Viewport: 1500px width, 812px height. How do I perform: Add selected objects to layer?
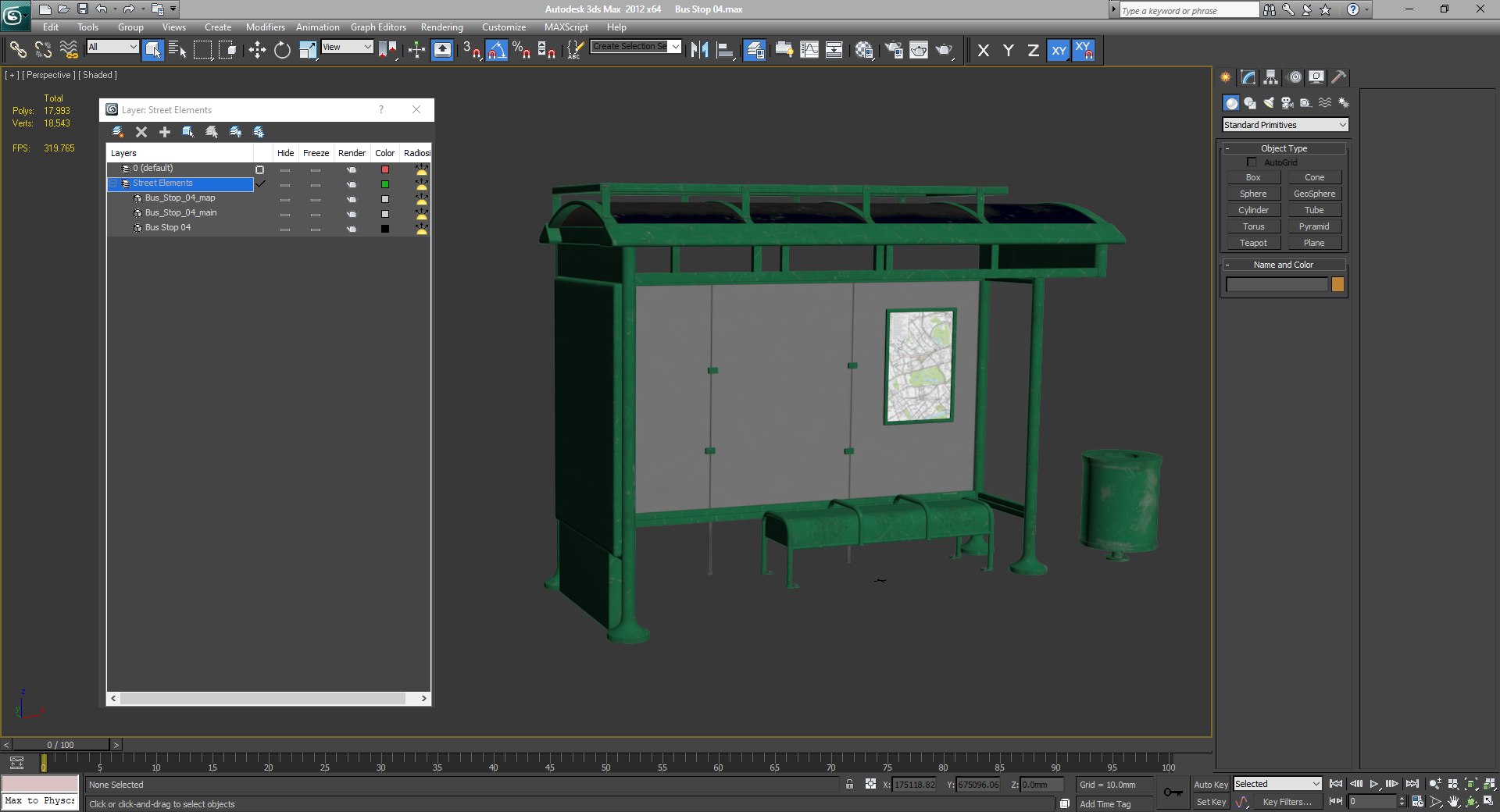coord(165,132)
